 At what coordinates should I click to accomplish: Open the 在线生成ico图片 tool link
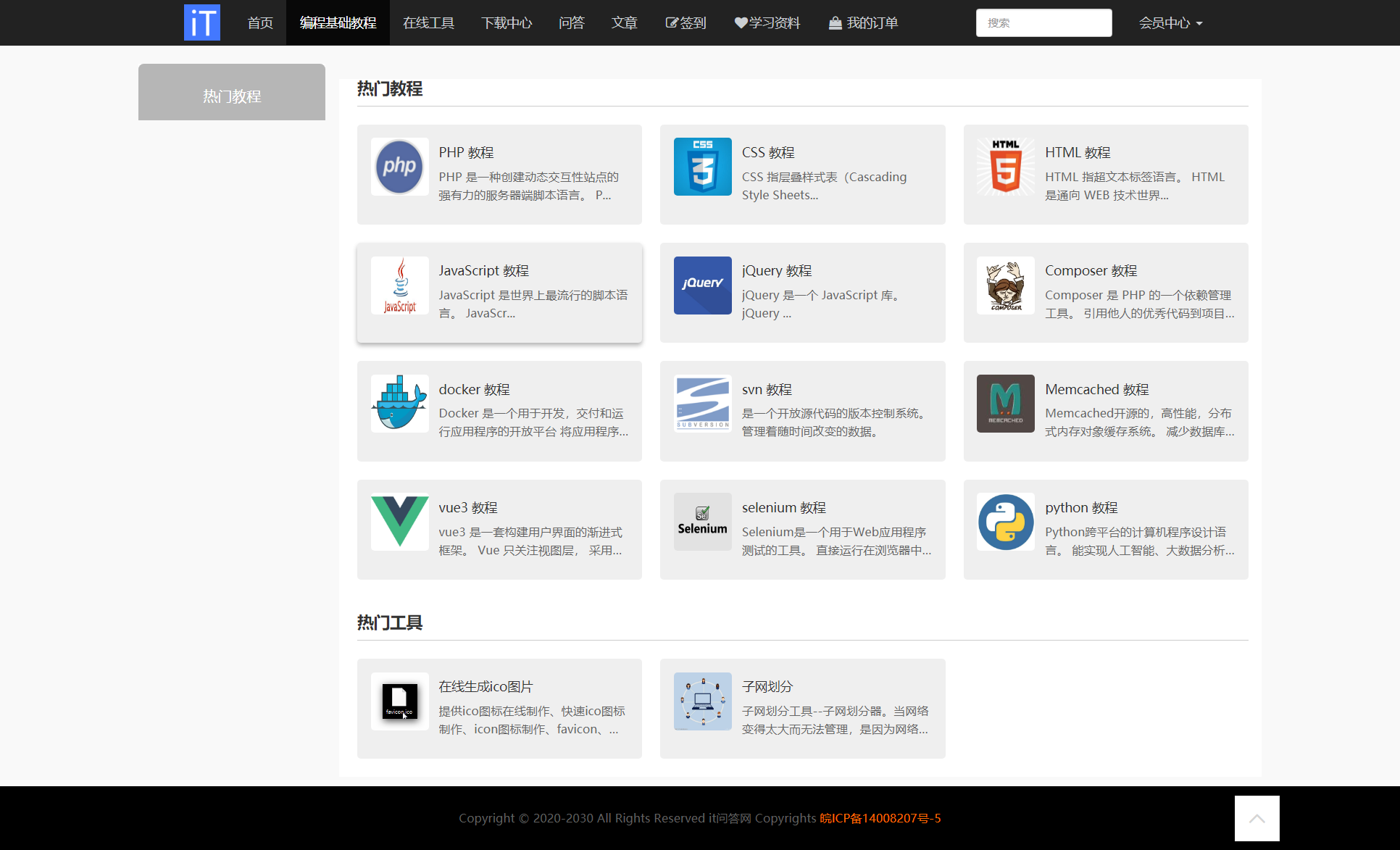tap(486, 686)
